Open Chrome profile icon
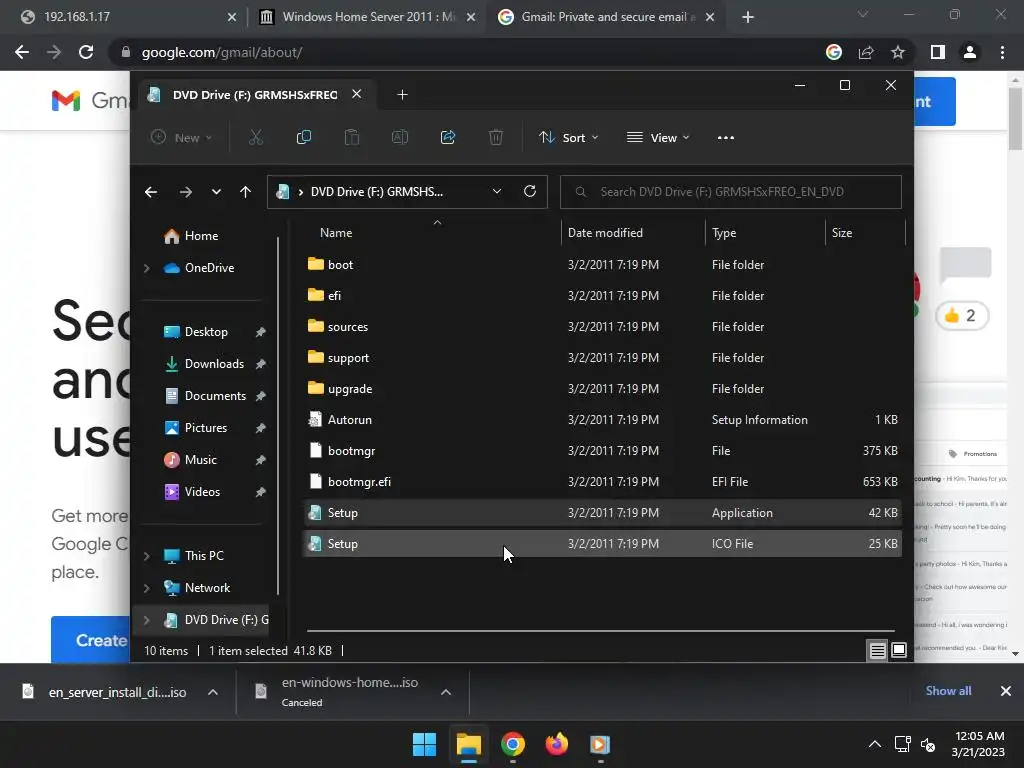 (970, 52)
